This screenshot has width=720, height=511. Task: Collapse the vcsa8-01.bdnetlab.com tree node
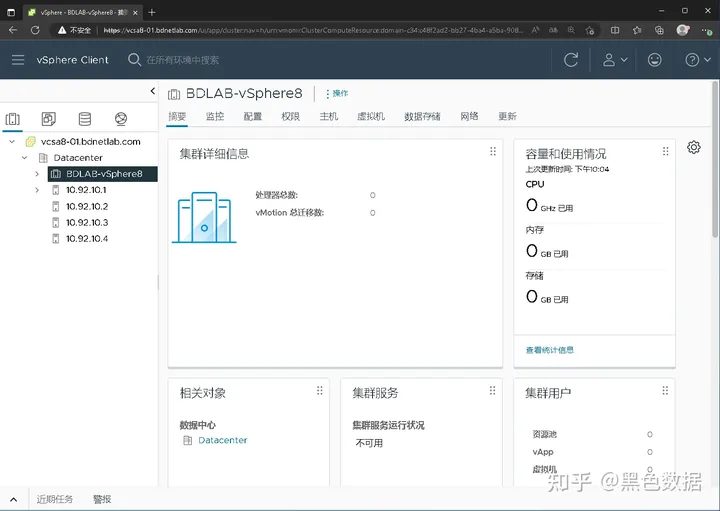pyautogui.click(x=12, y=141)
